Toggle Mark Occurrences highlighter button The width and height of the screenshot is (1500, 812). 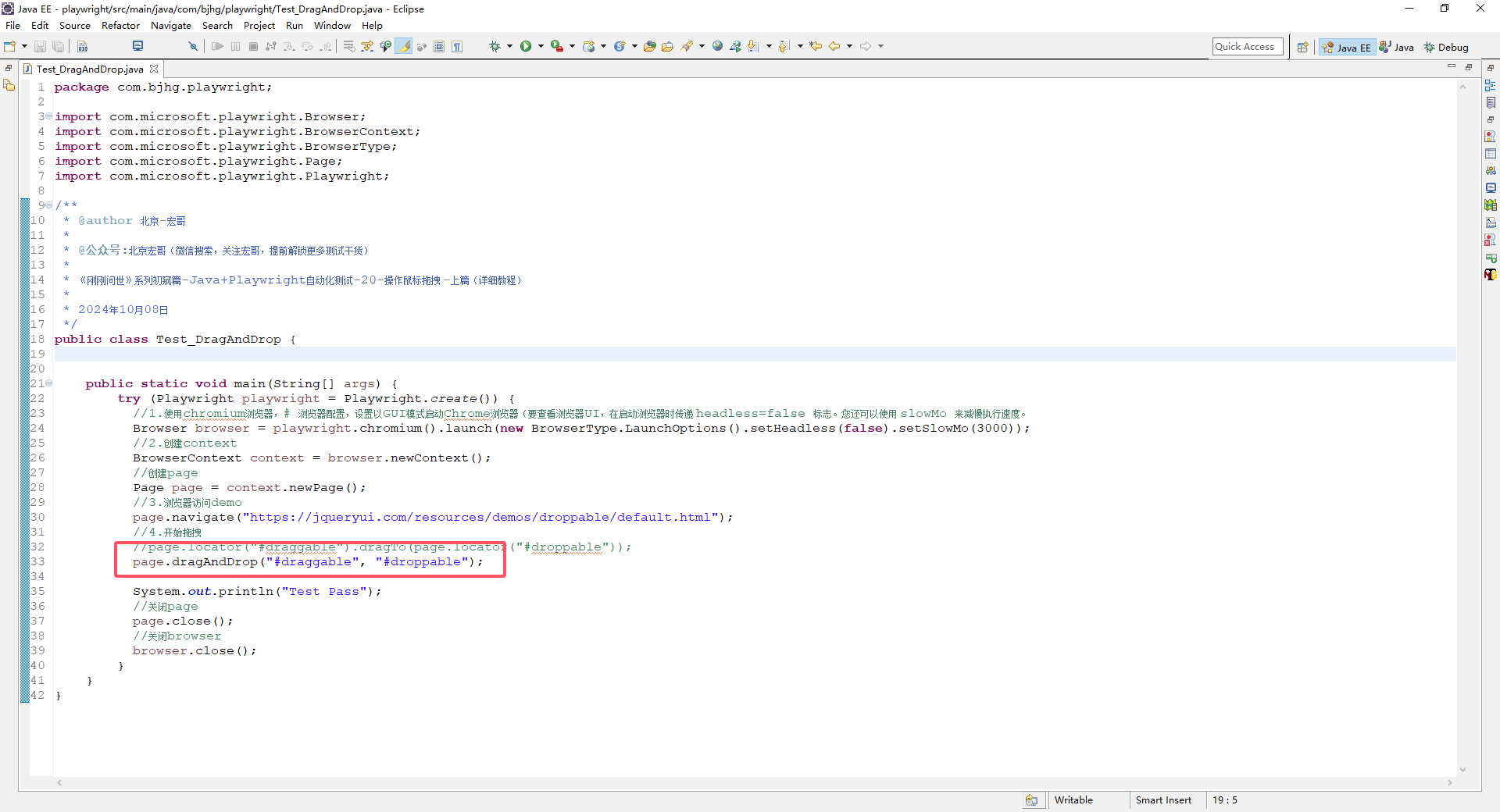[x=404, y=47]
